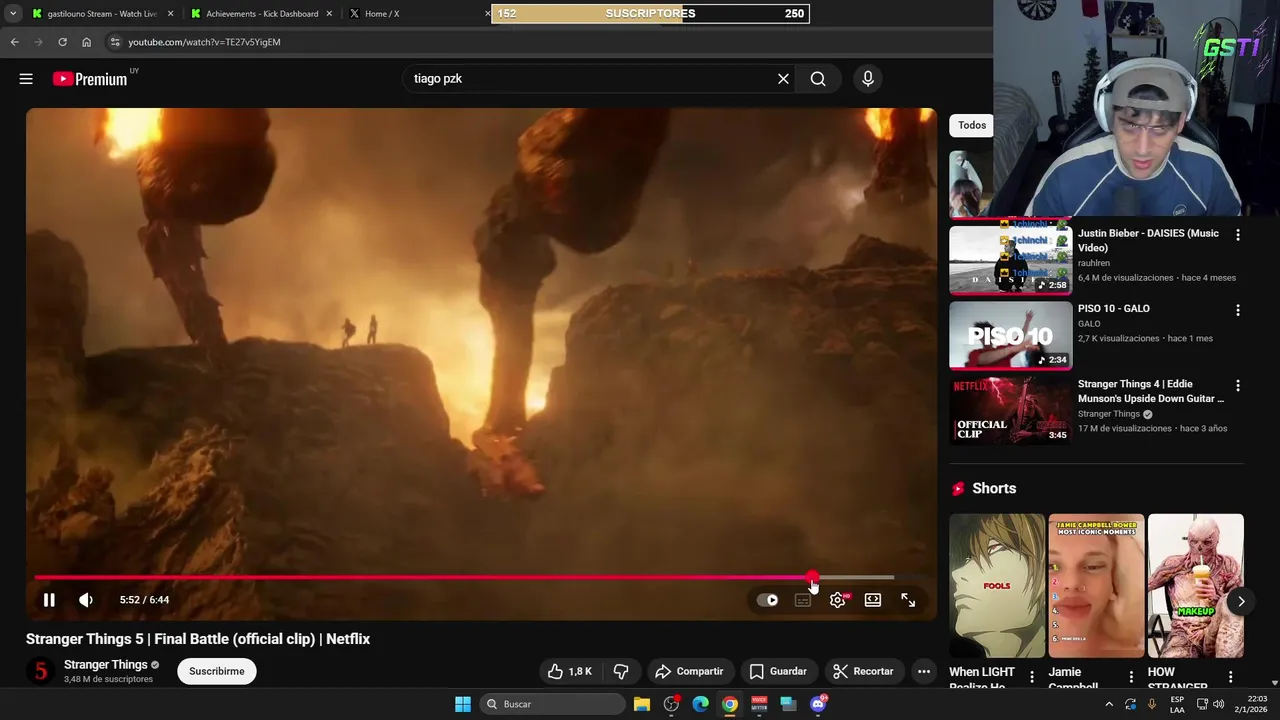
Task: Open the system volume speaker icon
Action: (1218, 704)
